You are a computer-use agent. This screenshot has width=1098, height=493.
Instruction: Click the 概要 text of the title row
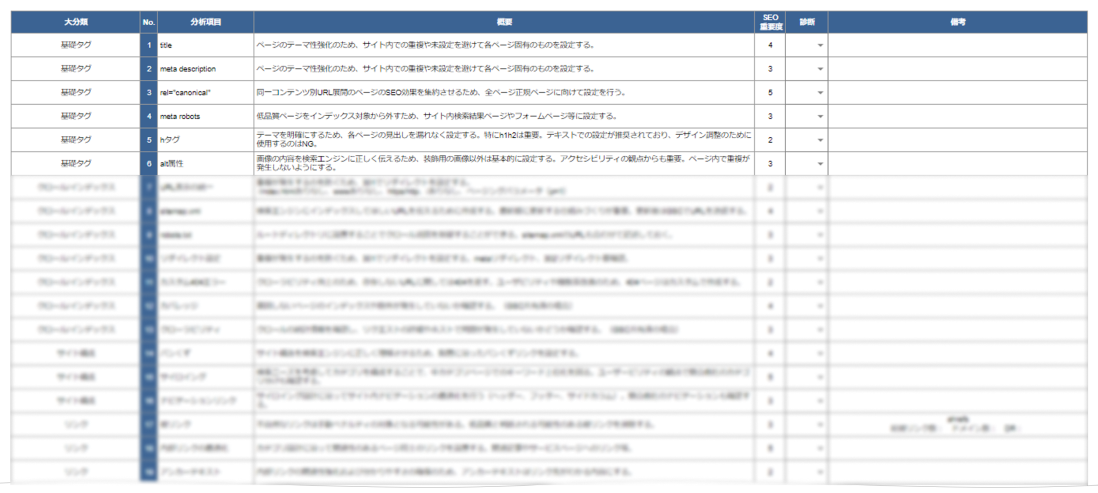425,46
